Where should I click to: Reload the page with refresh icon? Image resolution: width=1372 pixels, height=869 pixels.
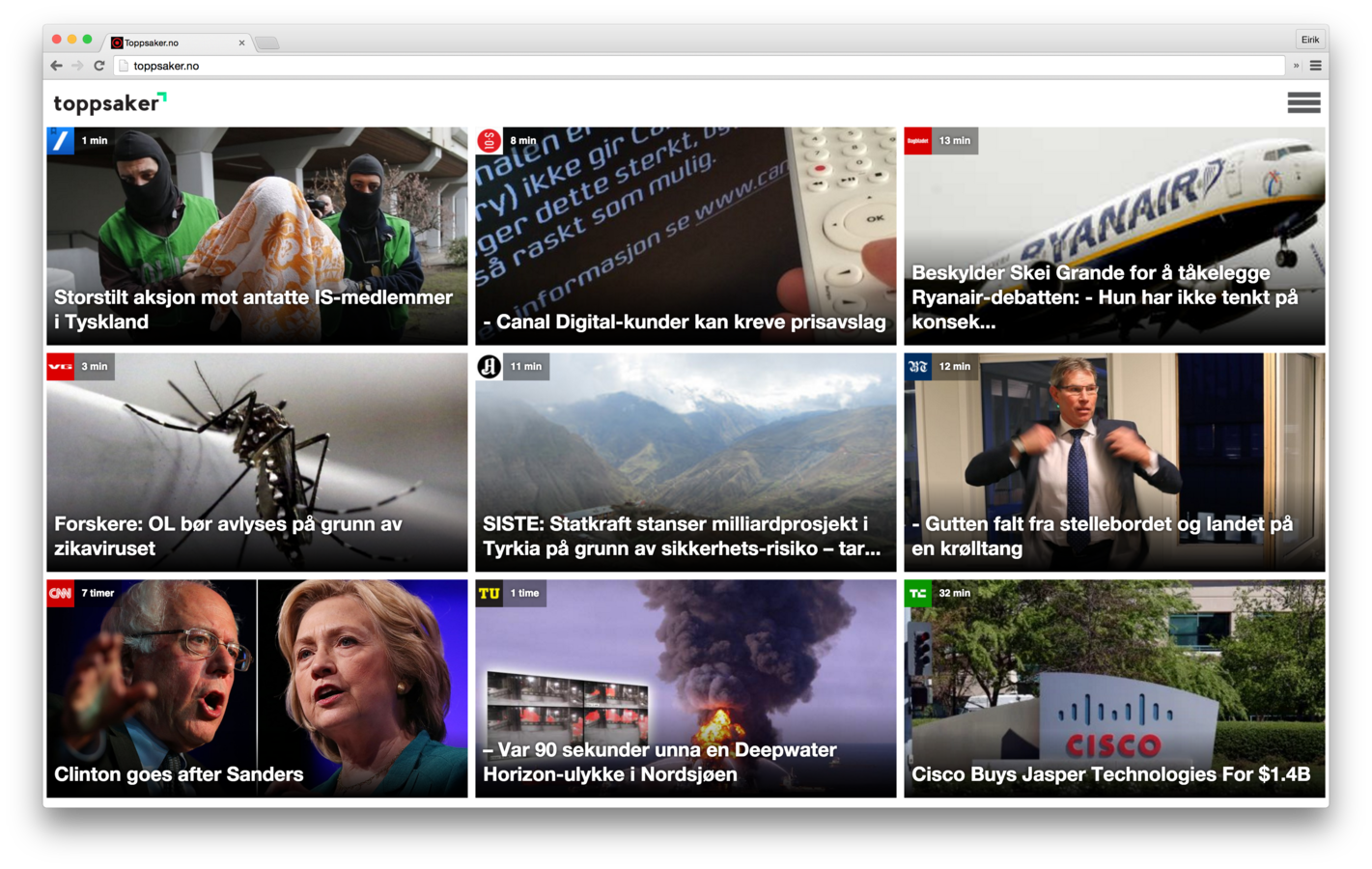tap(98, 66)
